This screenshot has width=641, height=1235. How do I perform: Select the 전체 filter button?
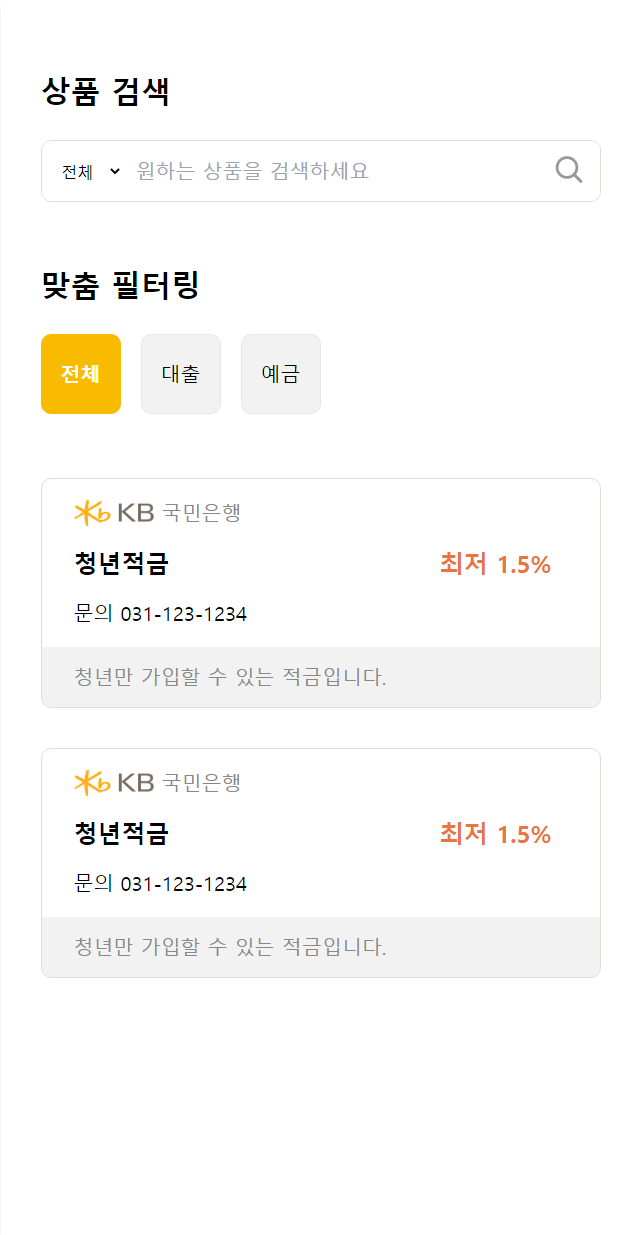pos(80,373)
